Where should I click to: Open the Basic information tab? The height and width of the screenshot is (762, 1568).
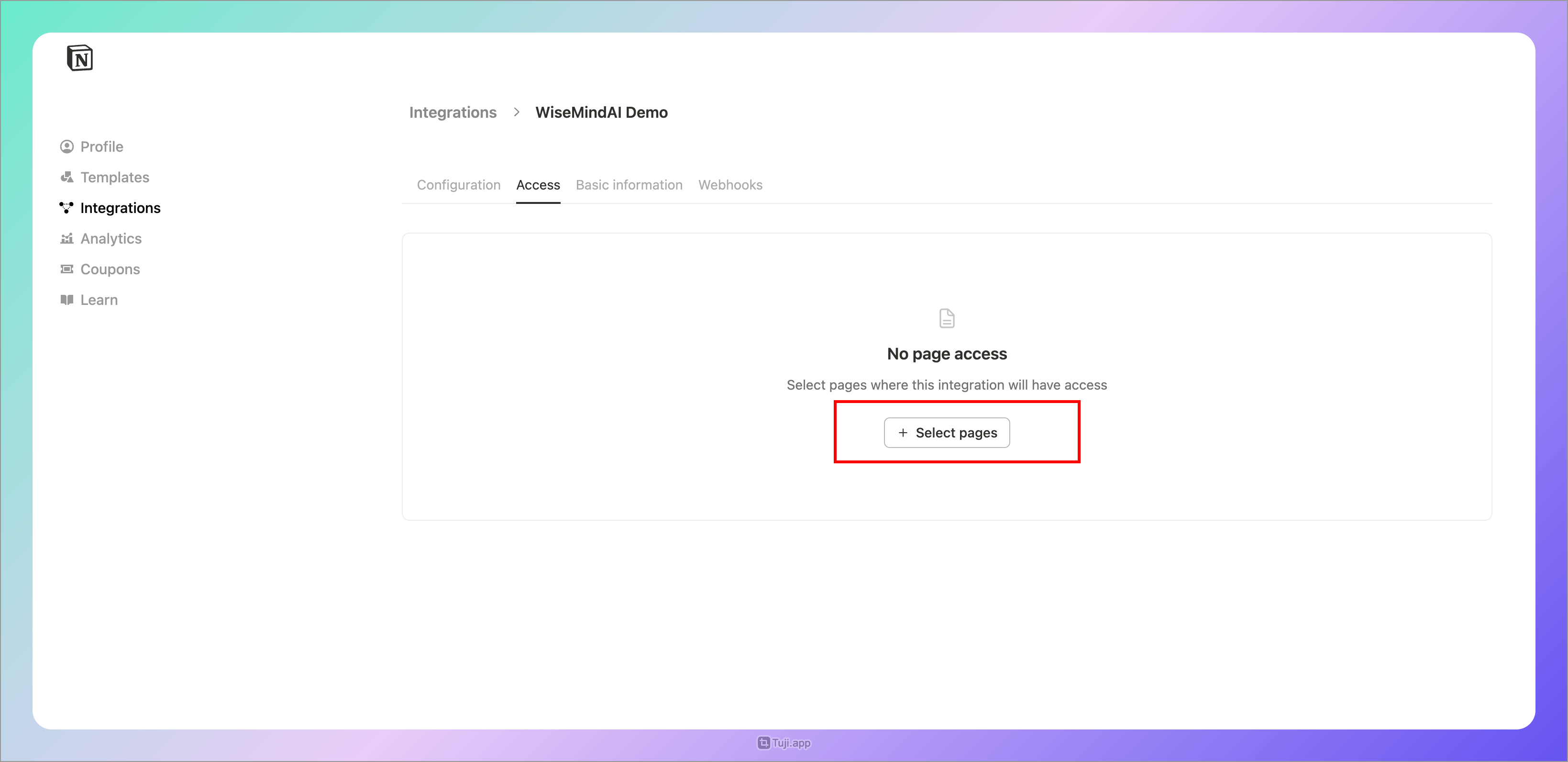629,185
